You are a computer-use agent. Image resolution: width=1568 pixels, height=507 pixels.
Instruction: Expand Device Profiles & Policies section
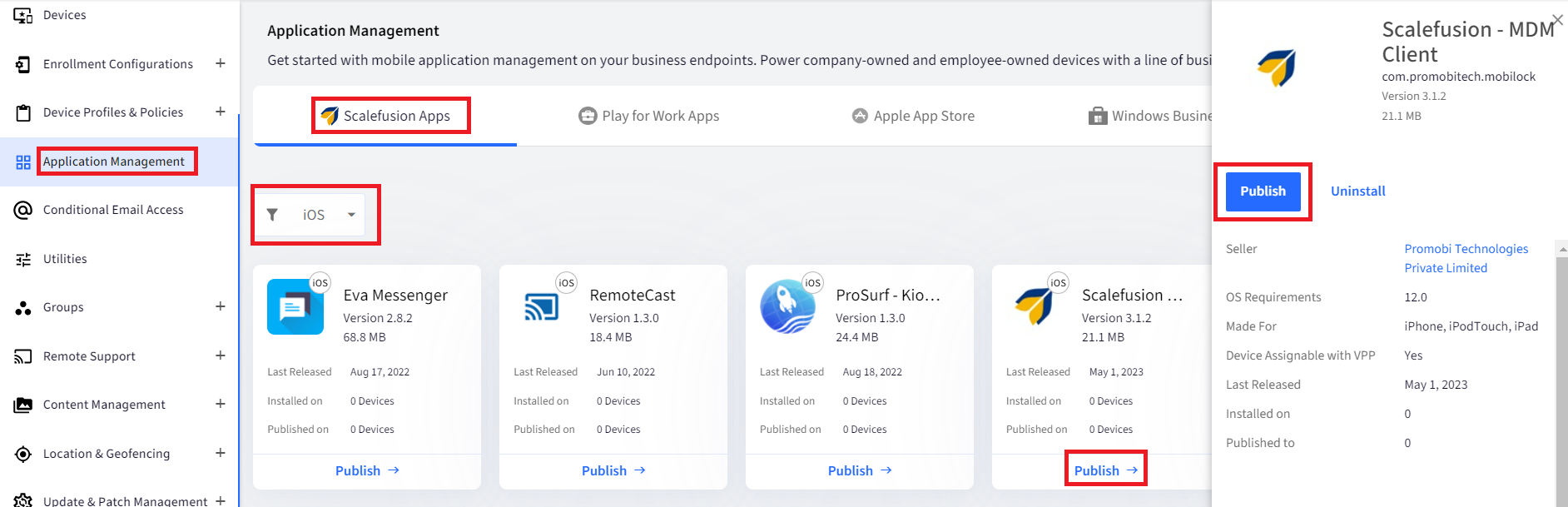[x=221, y=112]
